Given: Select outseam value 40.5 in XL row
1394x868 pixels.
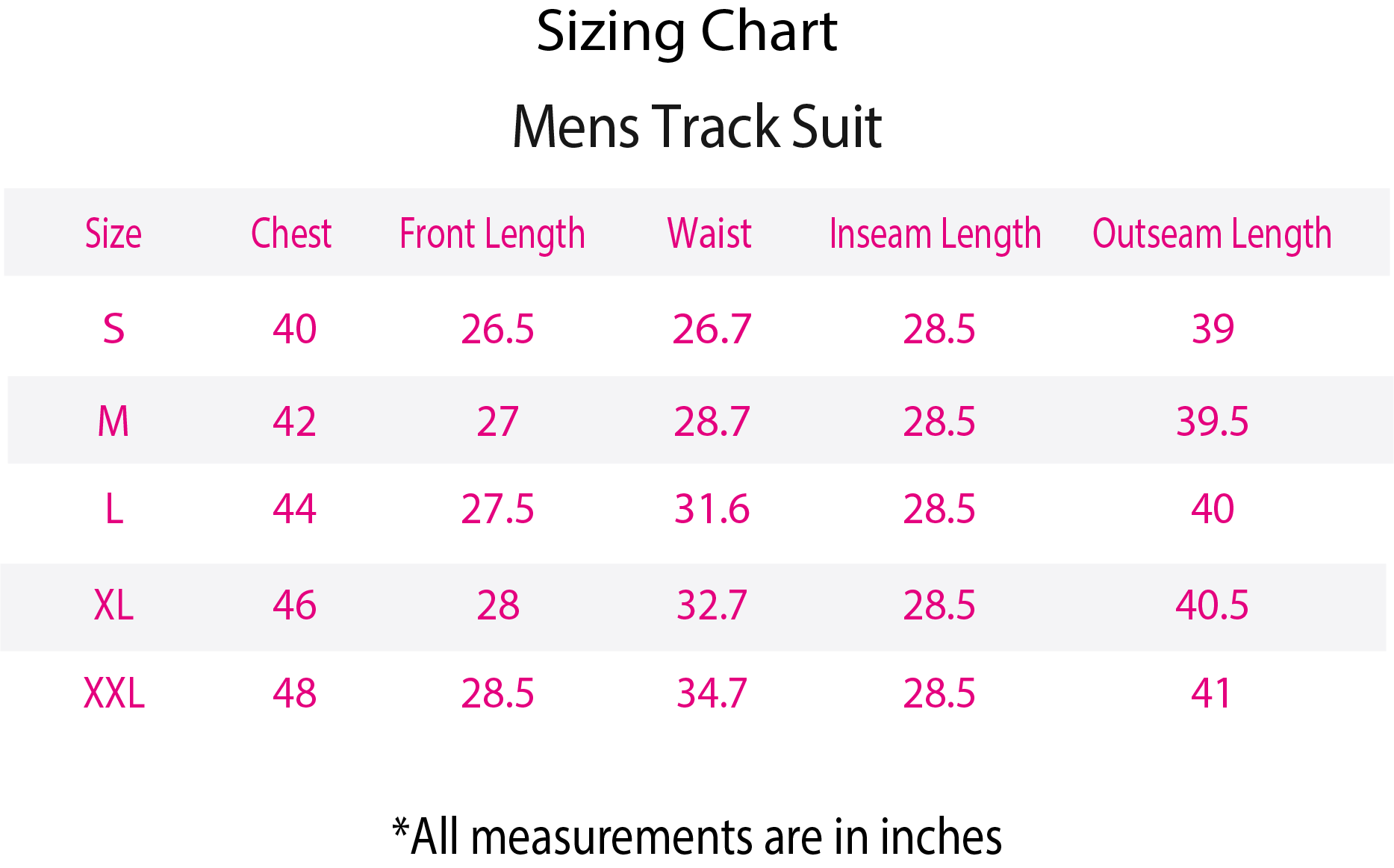Looking at the screenshot, I should pyautogui.click(x=1212, y=605).
